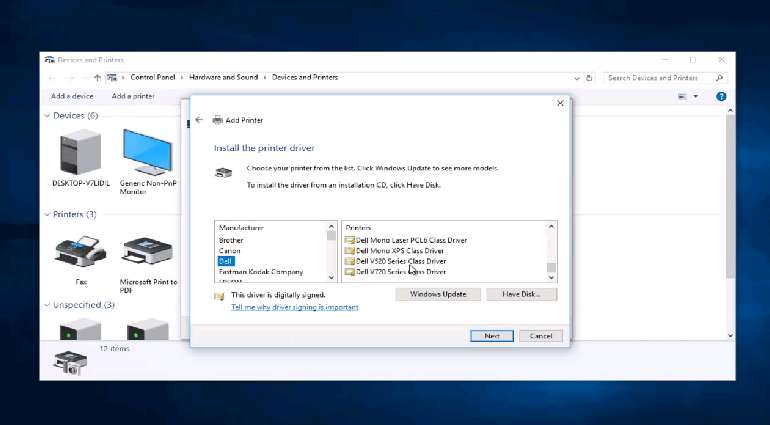770x425 pixels.
Task: Click the back arrow in Add Printer dialog
Action: pyautogui.click(x=199, y=120)
